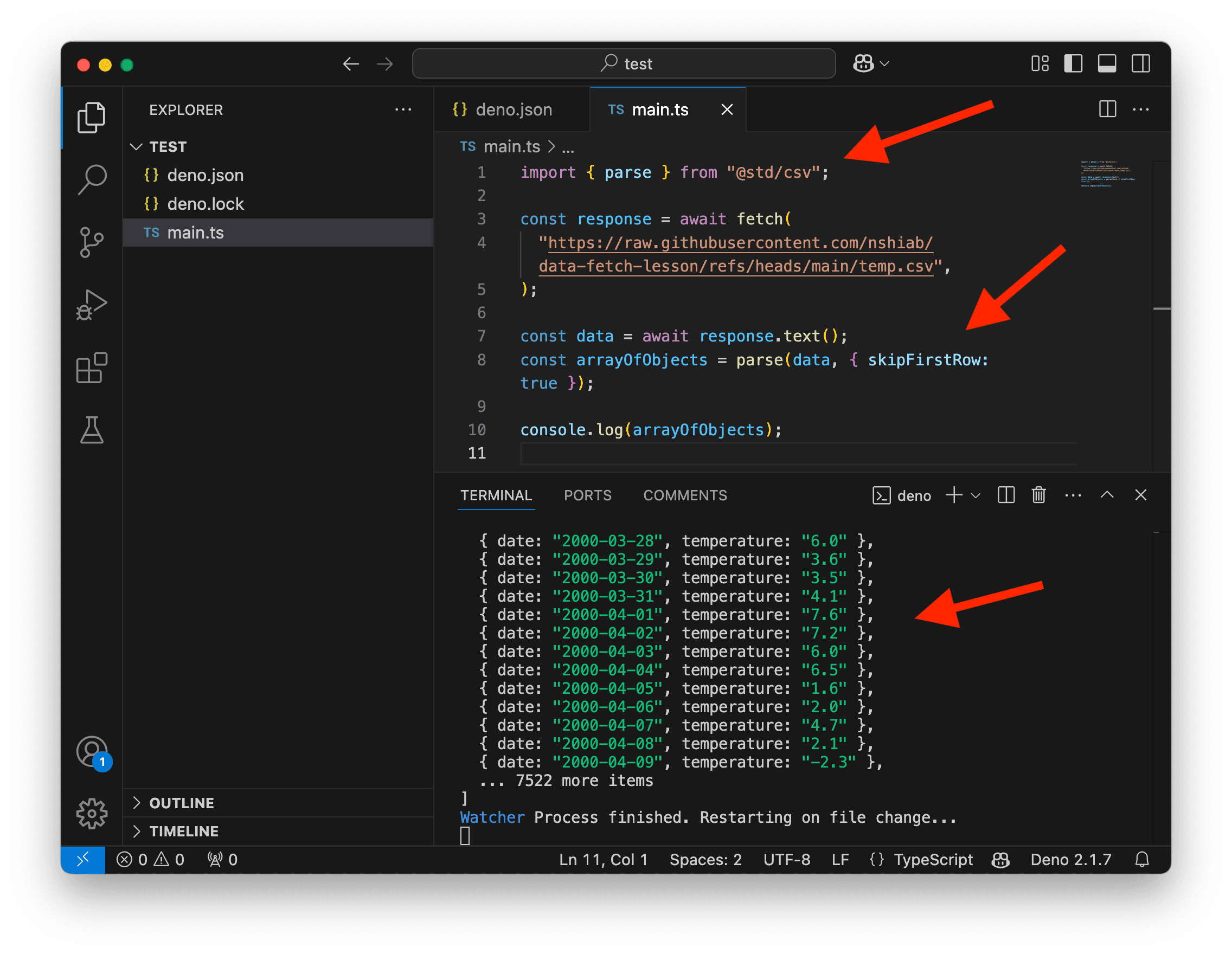Follow the raw.githubusercontent.com URL link
Screen dimensions: 1232x954
click(x=736, y=254)
